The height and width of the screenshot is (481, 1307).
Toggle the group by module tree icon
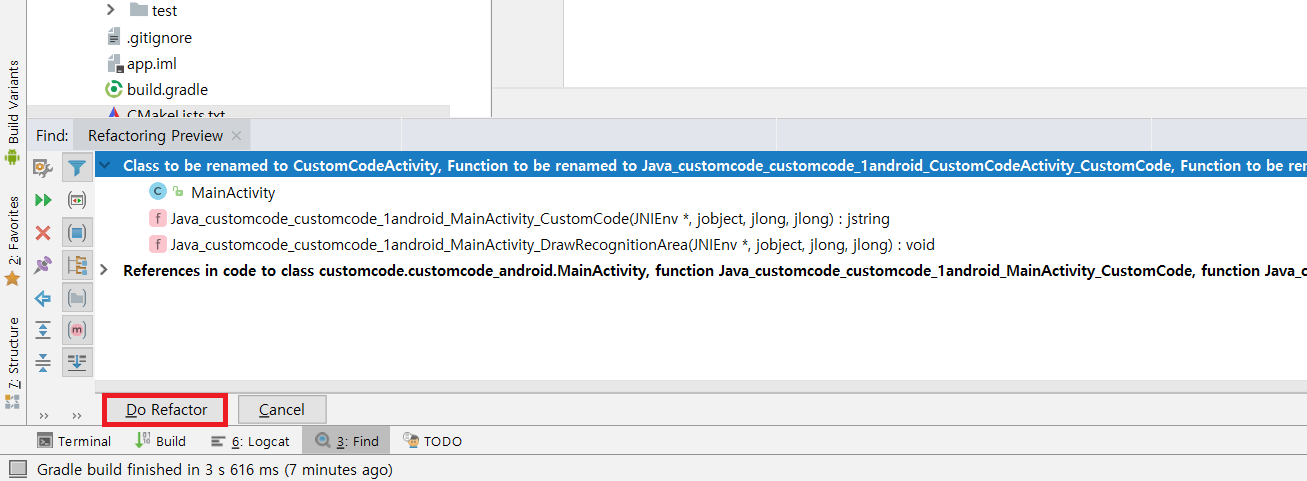(x=77, y=265)
